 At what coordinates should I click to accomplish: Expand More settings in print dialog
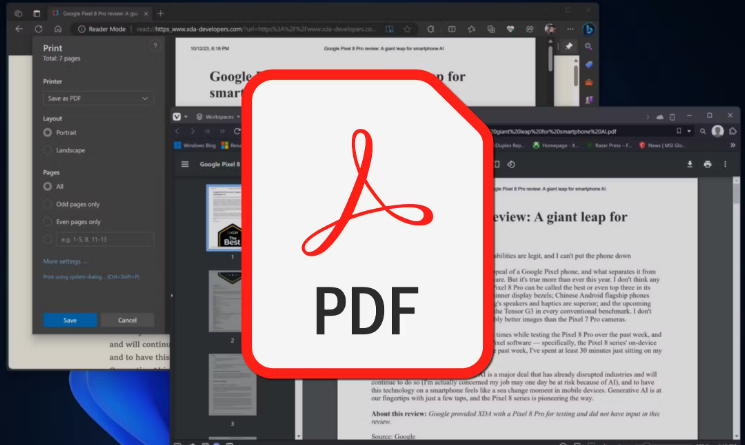pyautogui.click(x=65, y=261)
